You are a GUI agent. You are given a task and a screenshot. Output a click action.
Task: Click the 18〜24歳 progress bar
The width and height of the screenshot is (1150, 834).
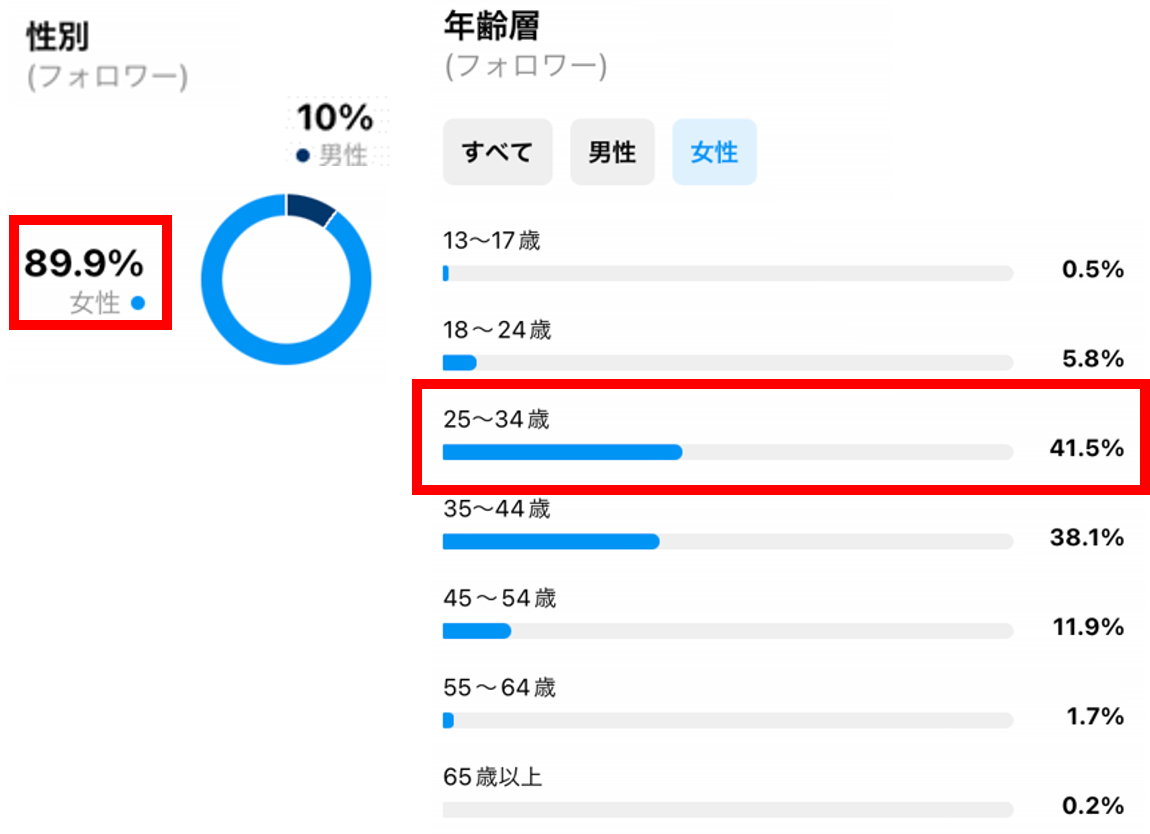pyautogui.click(x=727, y=362)
